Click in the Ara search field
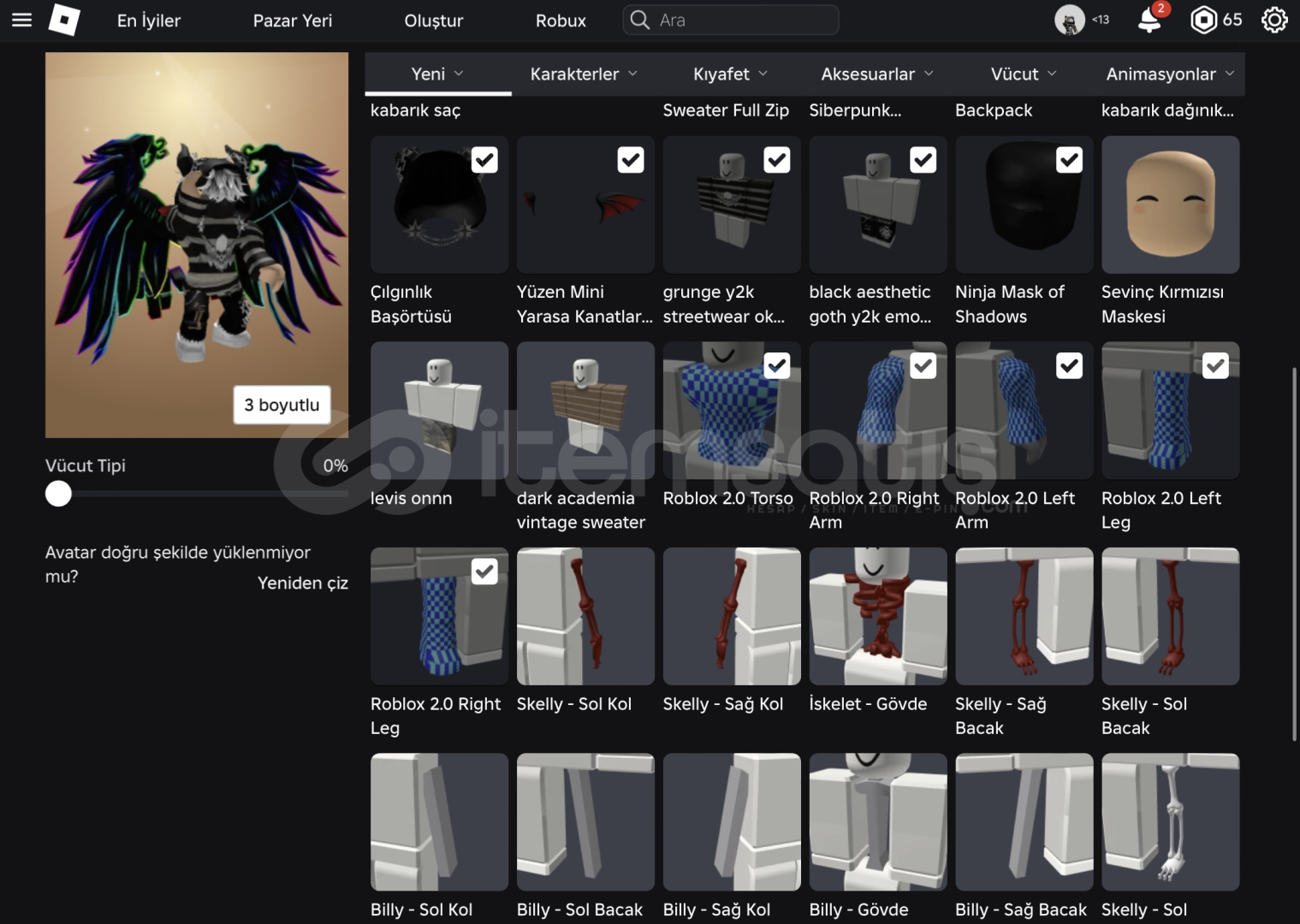Image resolution: width=1300 pixels, height=924 pixels. pyautogui.click(x=731, y=20)
